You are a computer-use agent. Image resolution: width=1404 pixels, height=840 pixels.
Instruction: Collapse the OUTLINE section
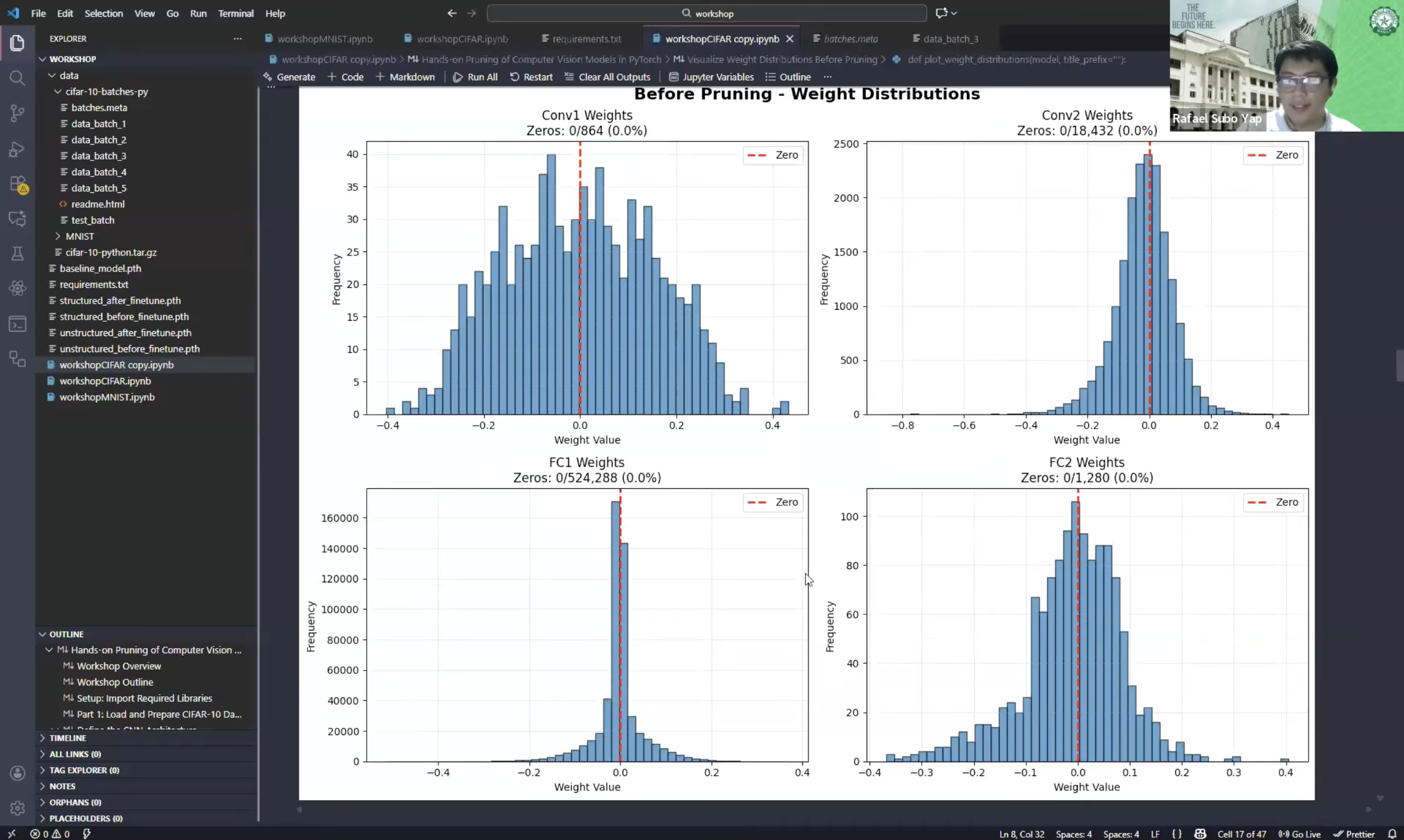point(43,634)
